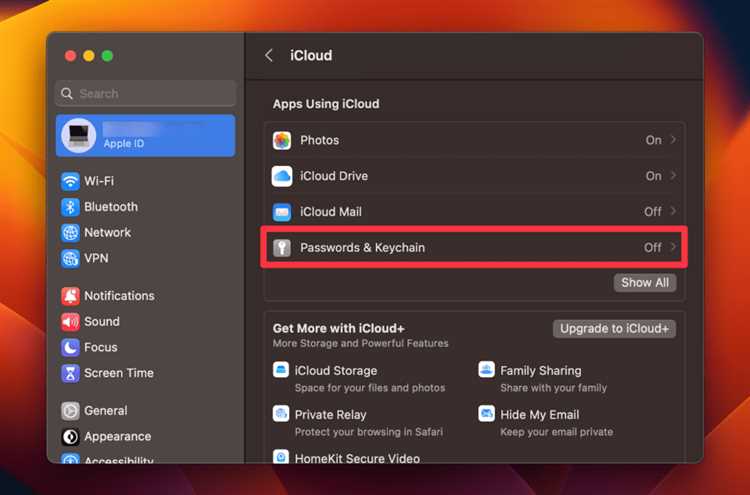
Task: Click the Passwords & Keychain key icon
Action: 282,248
